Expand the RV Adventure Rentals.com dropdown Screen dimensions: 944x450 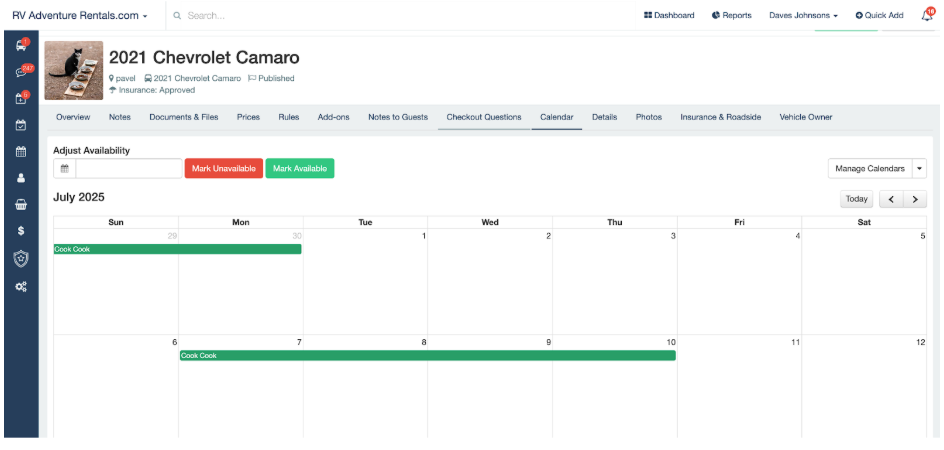pos(80,16)
